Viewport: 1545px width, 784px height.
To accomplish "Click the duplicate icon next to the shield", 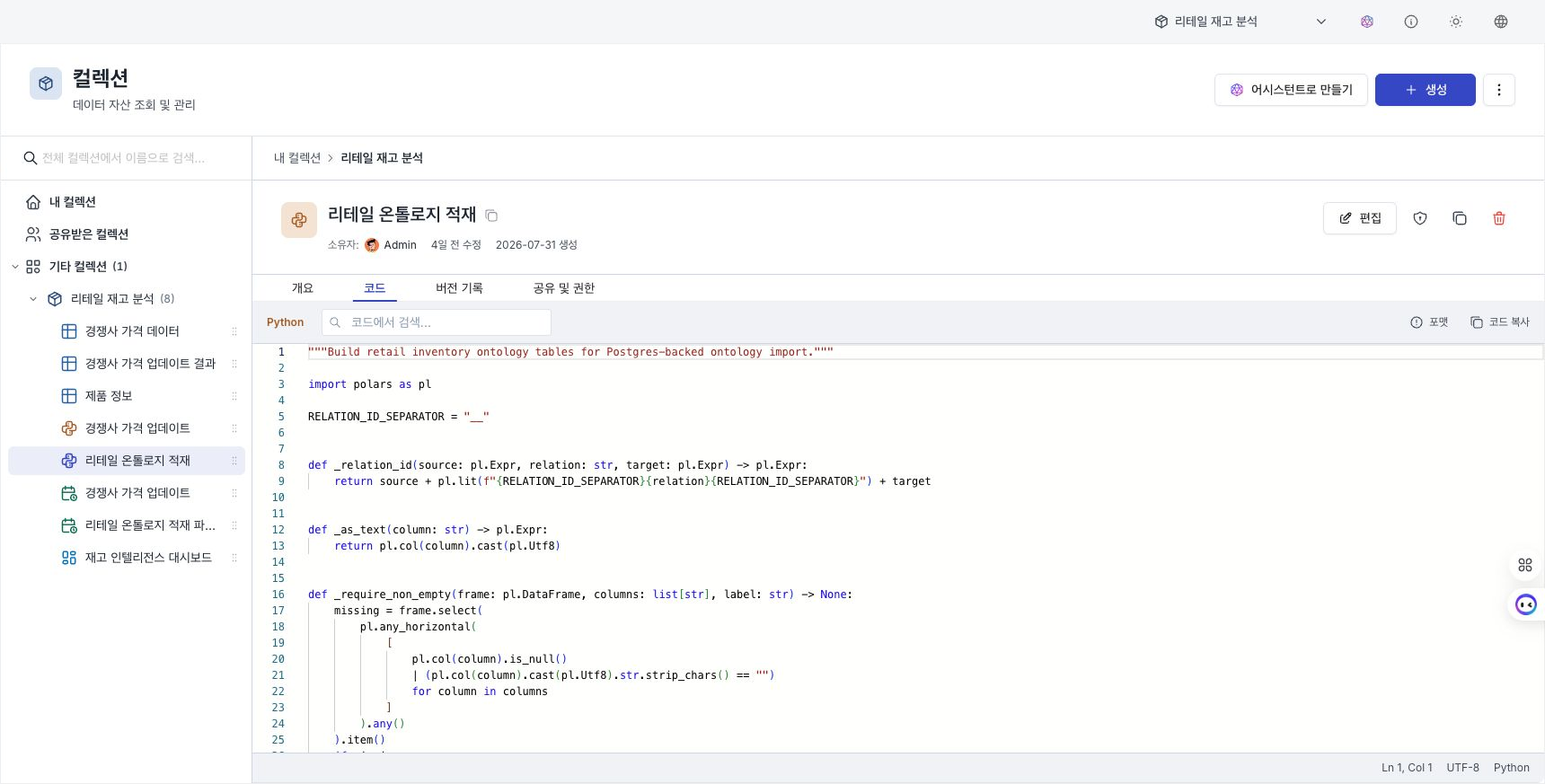I will pos(1460,218).
